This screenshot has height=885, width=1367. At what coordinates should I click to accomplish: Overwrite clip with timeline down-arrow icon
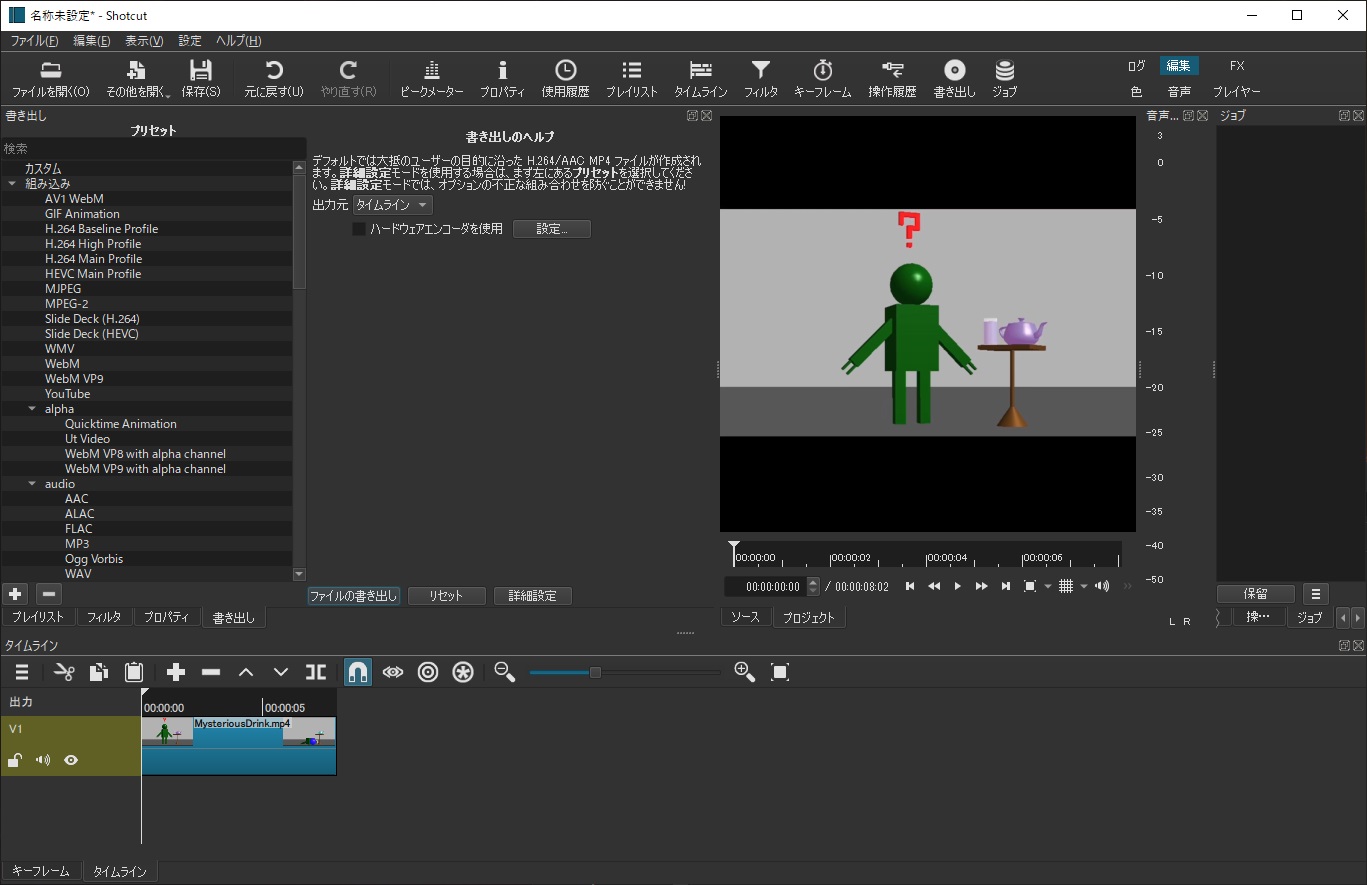pos(281,672)
